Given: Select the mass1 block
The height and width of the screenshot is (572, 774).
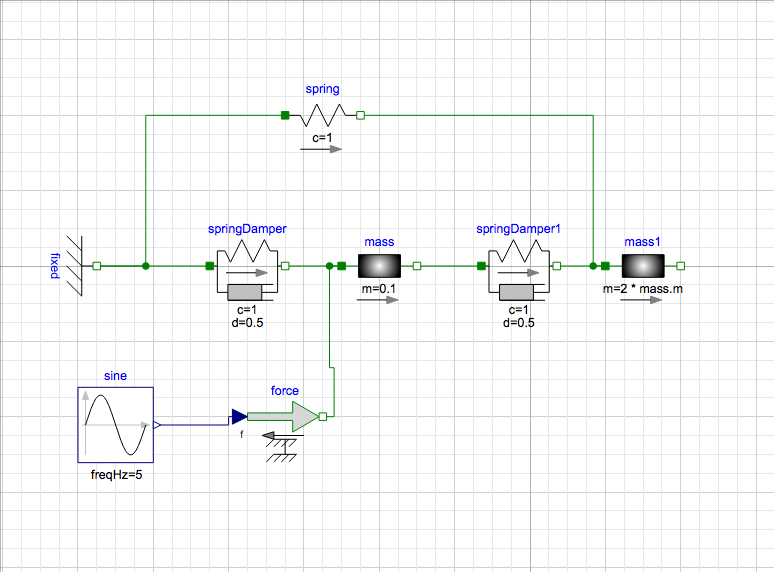Looking at the screenshot, I should (643, 266).
